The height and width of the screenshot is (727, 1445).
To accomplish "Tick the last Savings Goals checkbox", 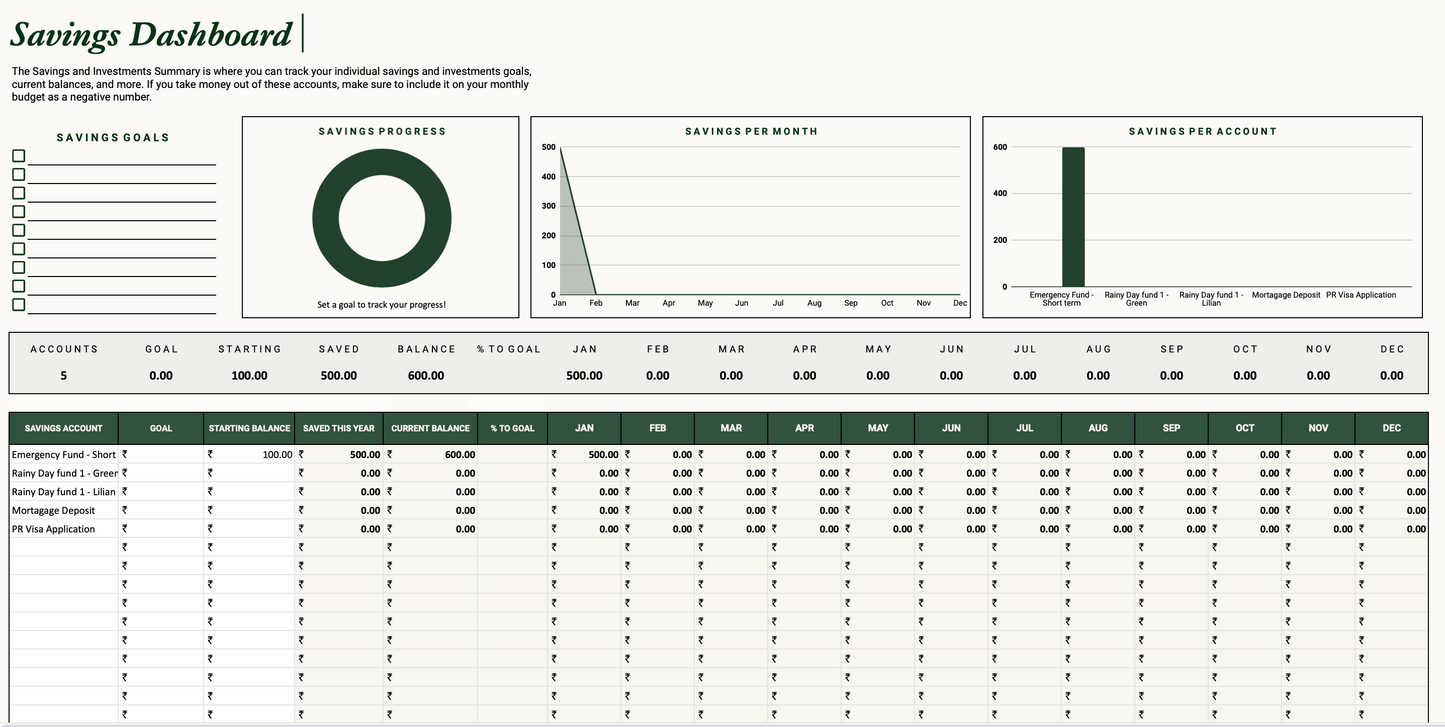I will click(x=18, y=304).
